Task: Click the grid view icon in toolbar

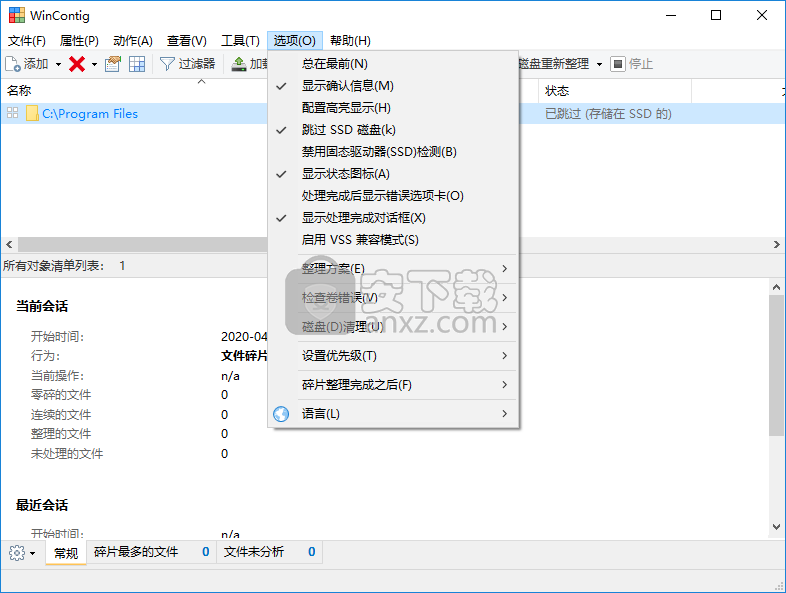Action: (x=137, y=64)
